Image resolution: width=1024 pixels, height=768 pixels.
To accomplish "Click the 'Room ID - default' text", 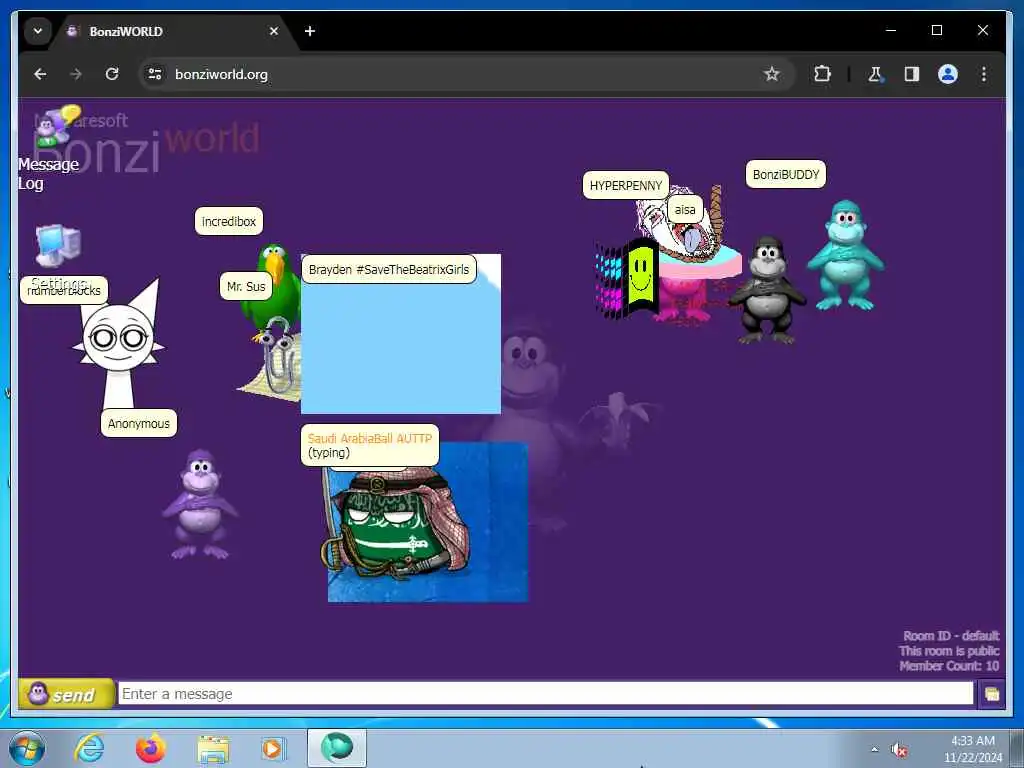I will (951, 635).
